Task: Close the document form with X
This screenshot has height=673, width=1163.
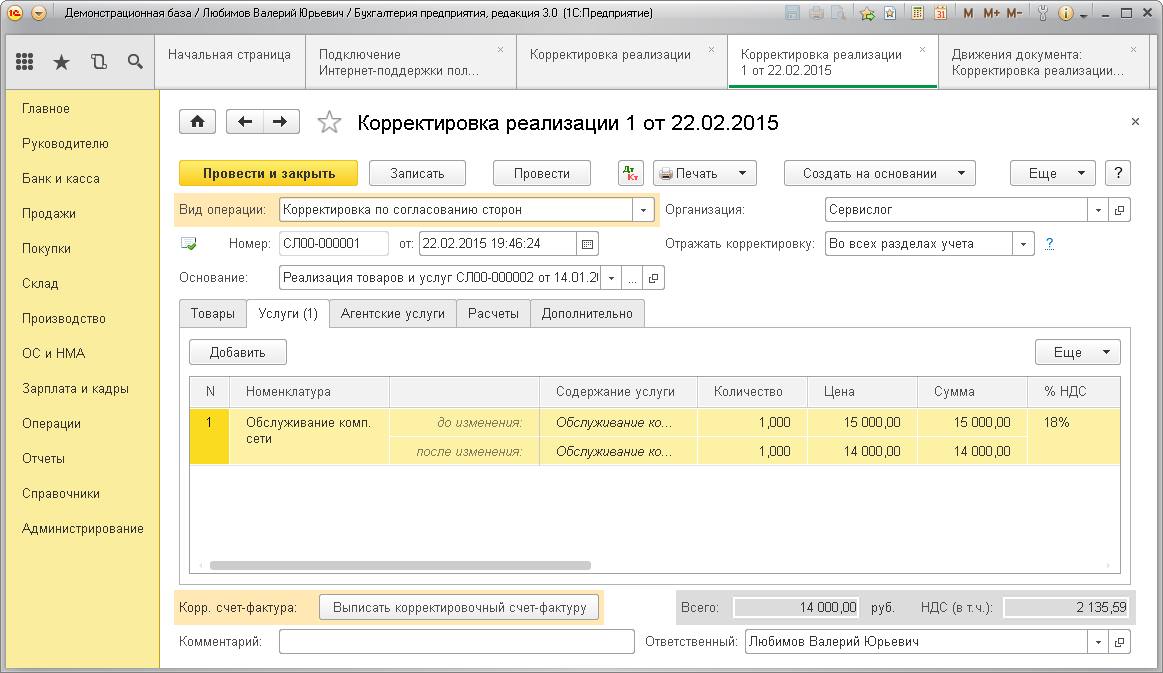Action: click(x=1135, y=122)
